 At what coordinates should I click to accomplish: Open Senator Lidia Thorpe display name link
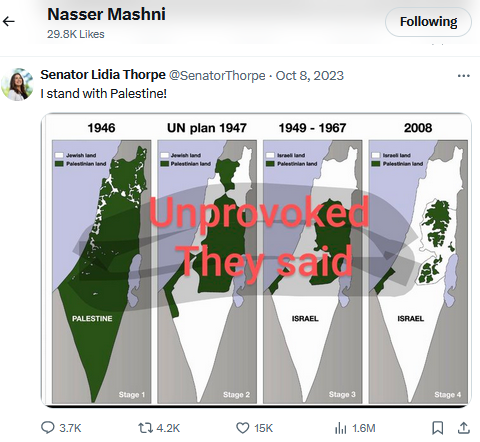click(103, 75)
